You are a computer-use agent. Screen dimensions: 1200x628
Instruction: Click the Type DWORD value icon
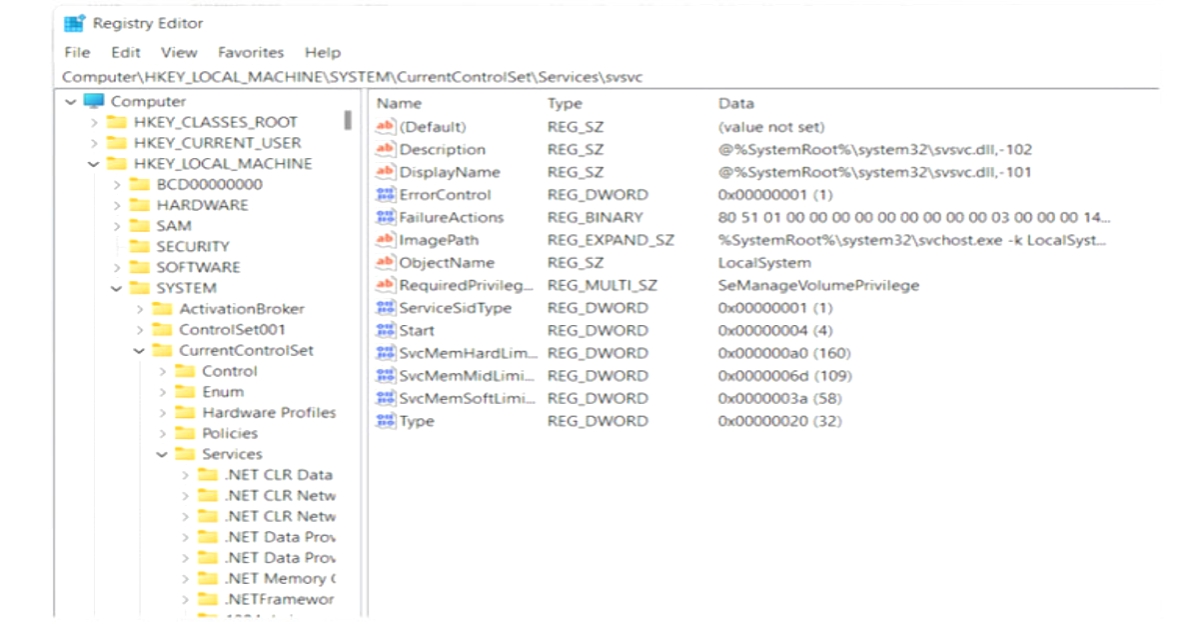385,421
